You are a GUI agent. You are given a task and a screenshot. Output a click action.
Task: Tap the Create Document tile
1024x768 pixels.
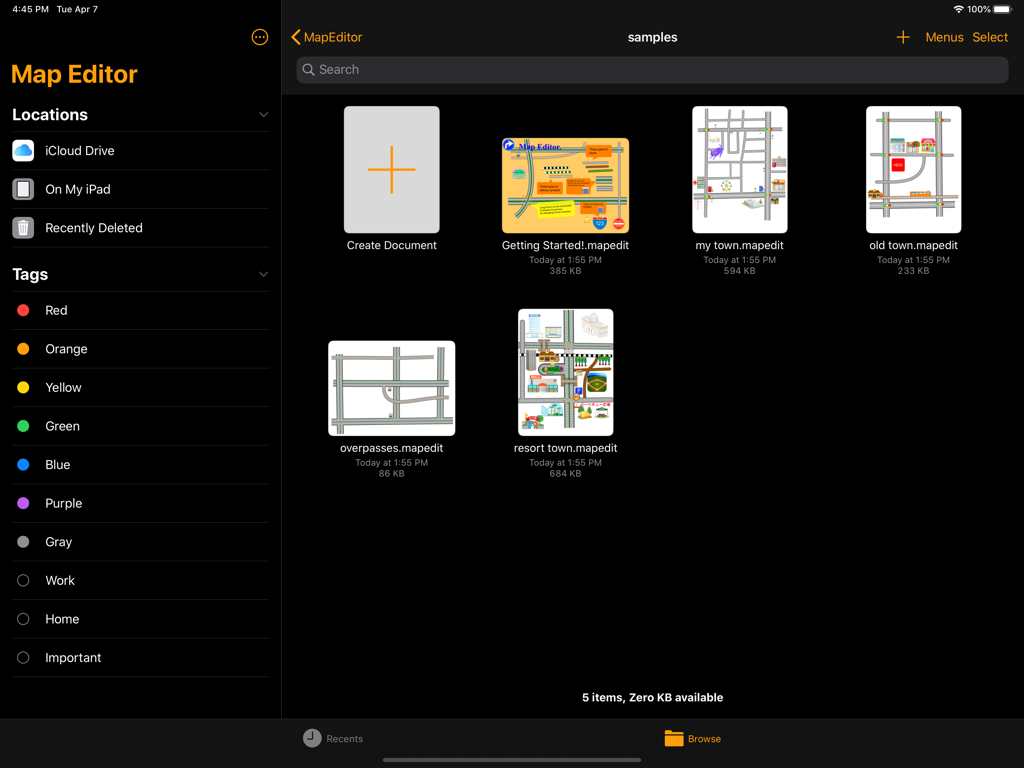point(391,170)
